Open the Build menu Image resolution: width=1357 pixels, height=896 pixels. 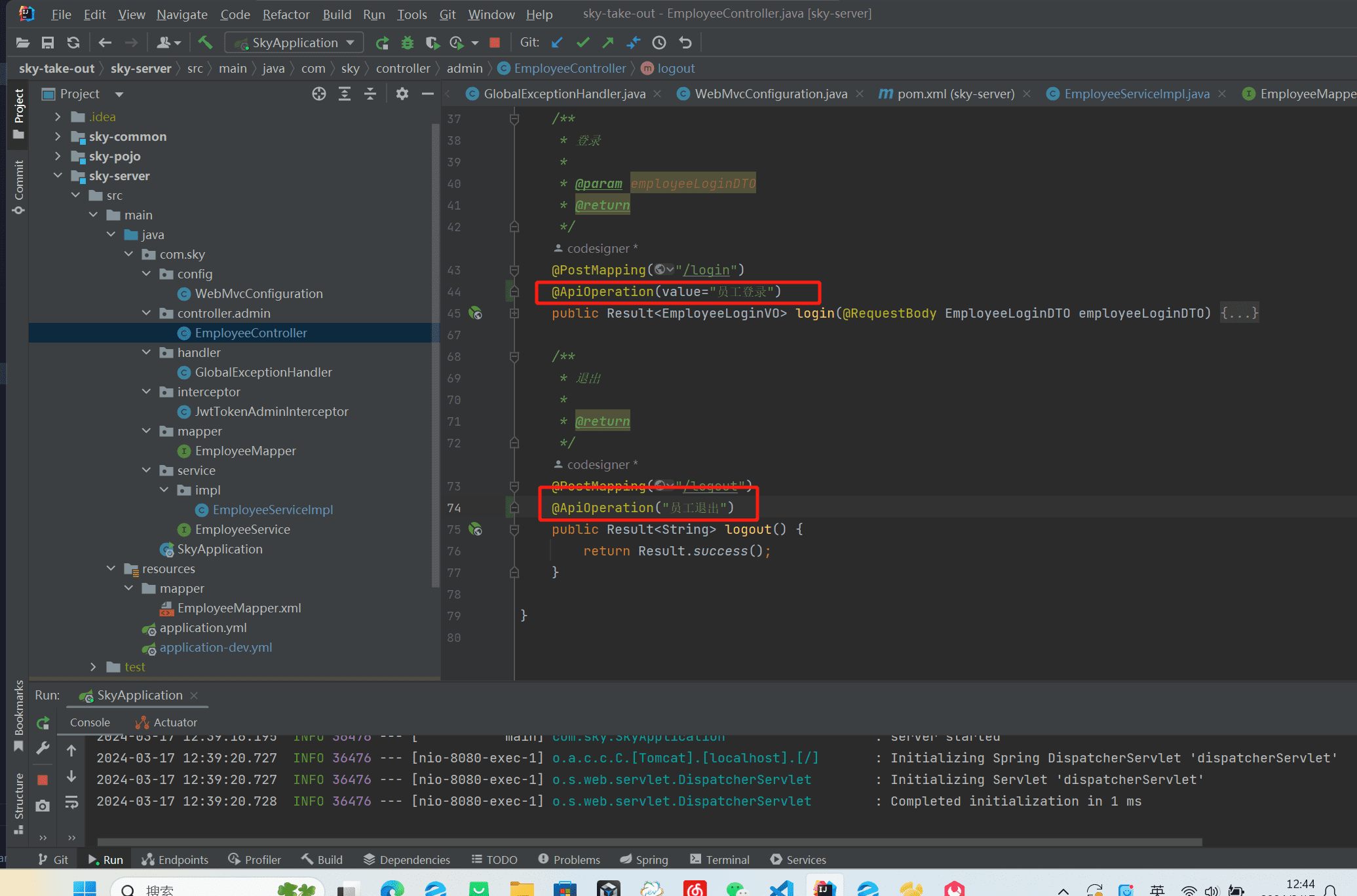(336, 14)
